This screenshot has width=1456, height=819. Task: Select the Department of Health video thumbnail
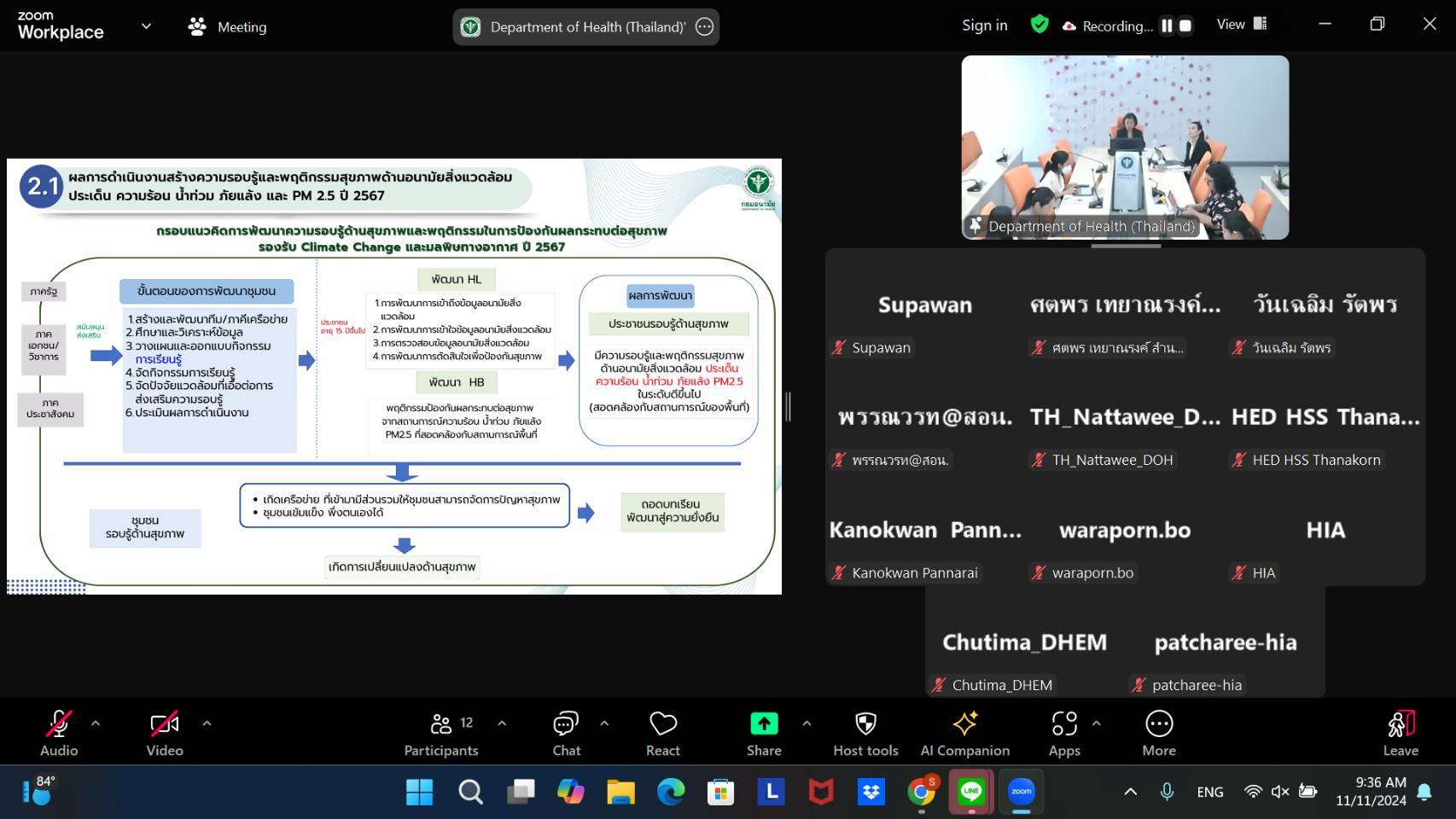[x=1125, y=148]
